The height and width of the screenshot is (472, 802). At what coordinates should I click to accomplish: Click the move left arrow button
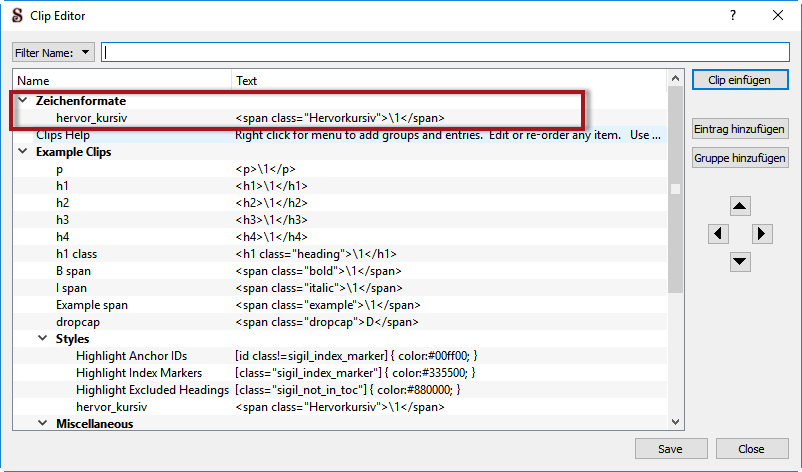(x=717, y=234)
